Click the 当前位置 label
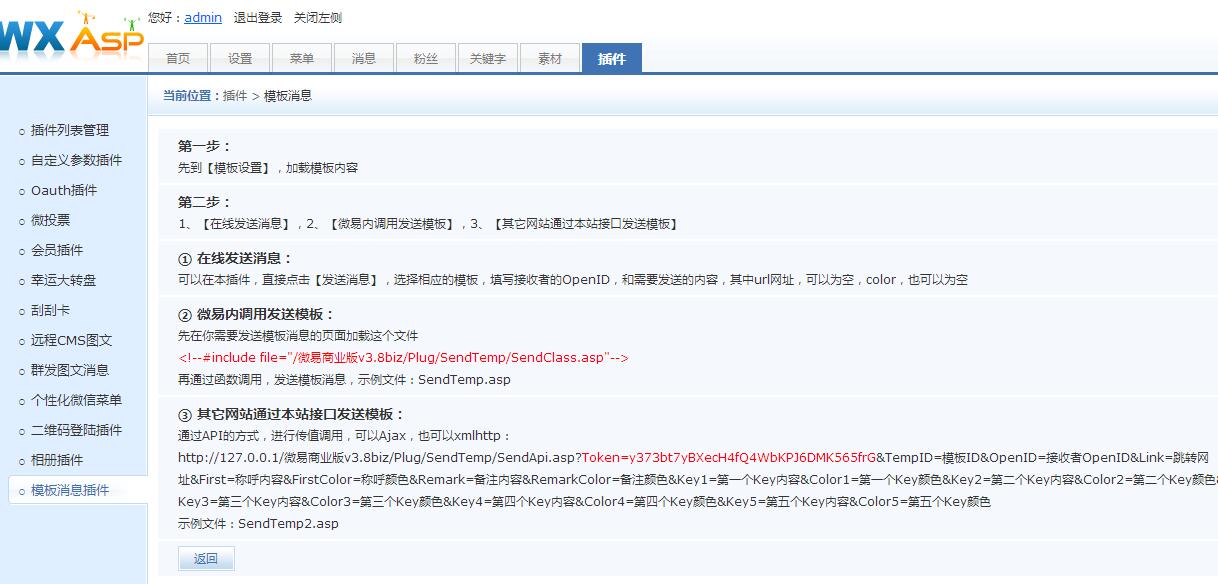 pyautogui.click(x=190, y=96)
